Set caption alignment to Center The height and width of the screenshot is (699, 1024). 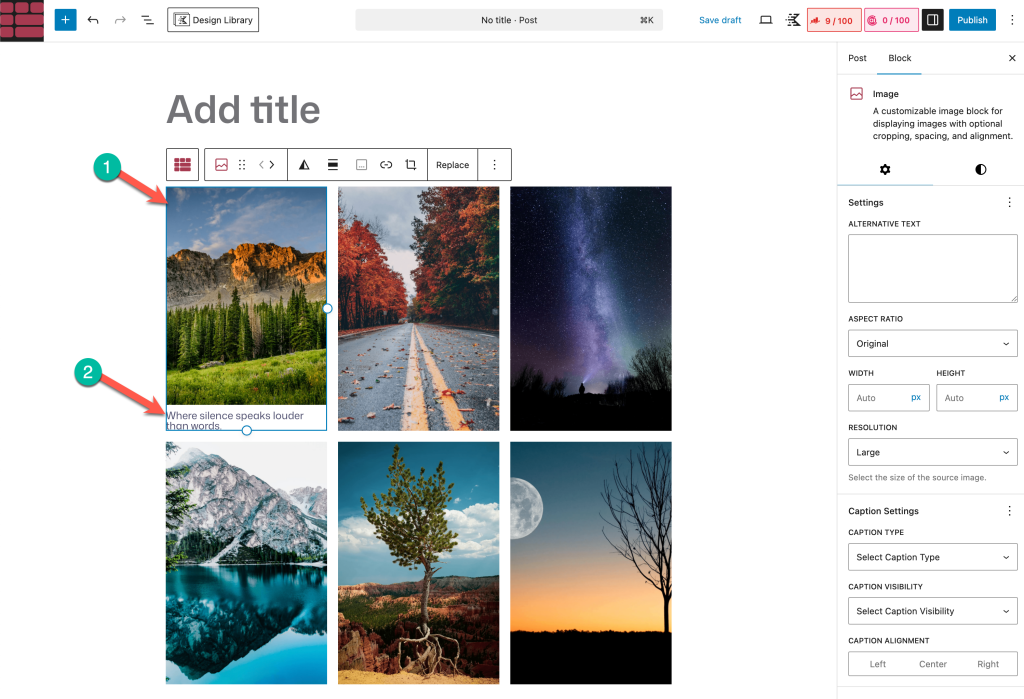932,664
